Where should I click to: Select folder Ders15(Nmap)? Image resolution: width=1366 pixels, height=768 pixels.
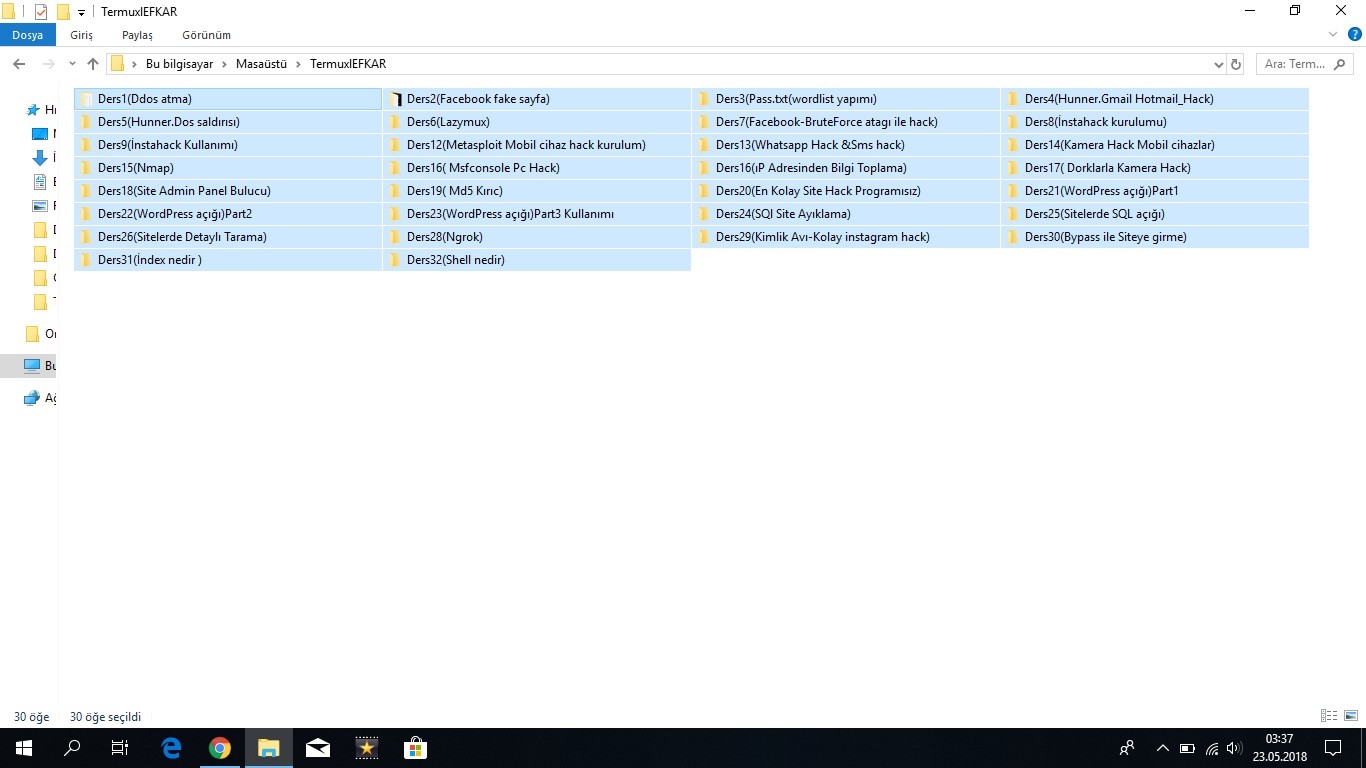(228, 168)
